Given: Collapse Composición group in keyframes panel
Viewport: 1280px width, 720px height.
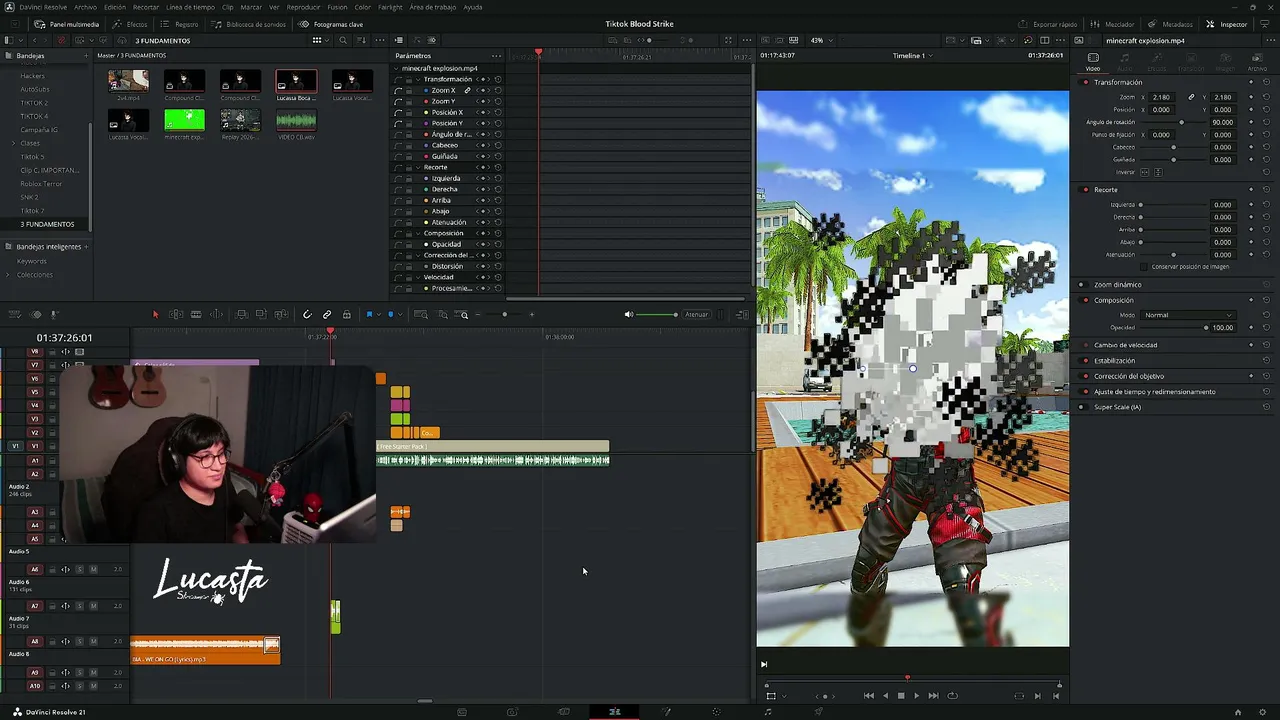Looking at the screenshot, I should pyautogui.click(x=418, y=233).
